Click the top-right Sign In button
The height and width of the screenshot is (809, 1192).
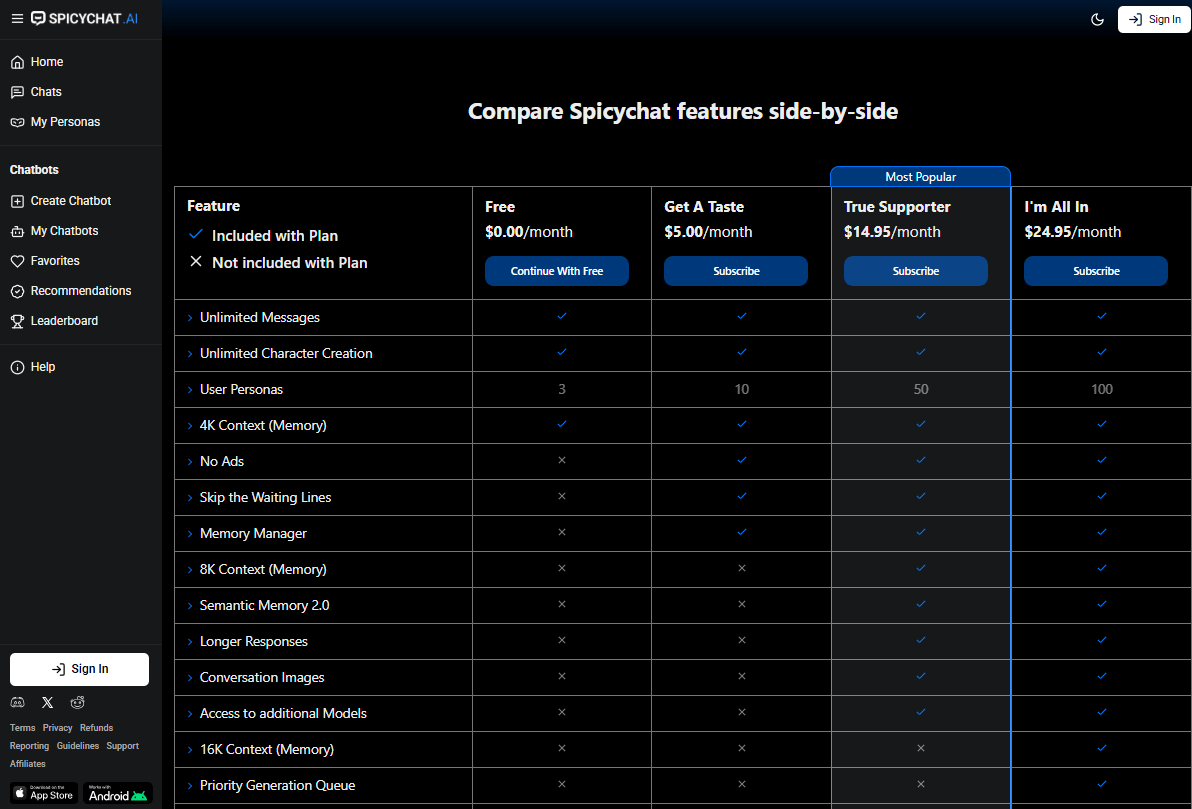tap(1154, 20)
